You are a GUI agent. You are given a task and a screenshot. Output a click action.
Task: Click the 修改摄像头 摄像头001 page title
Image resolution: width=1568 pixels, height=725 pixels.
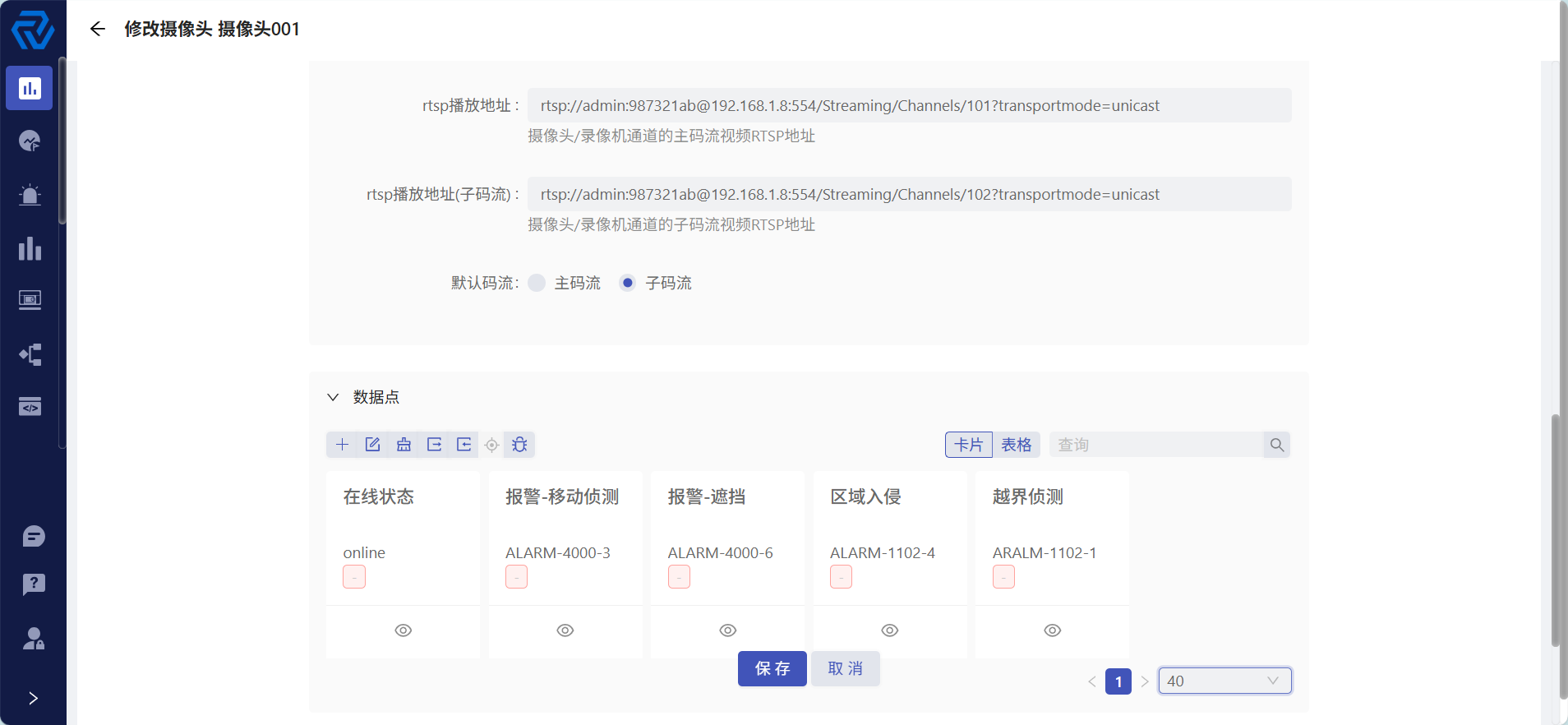click(212, 29)
